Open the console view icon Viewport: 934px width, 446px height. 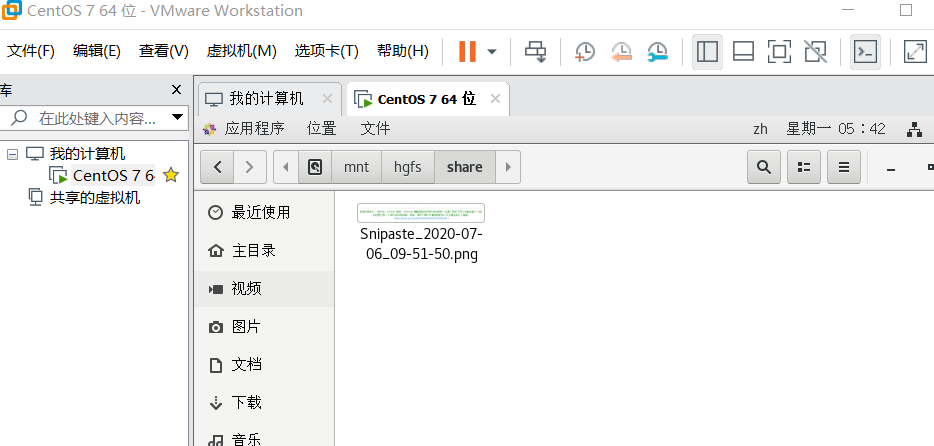click(865, 51)
